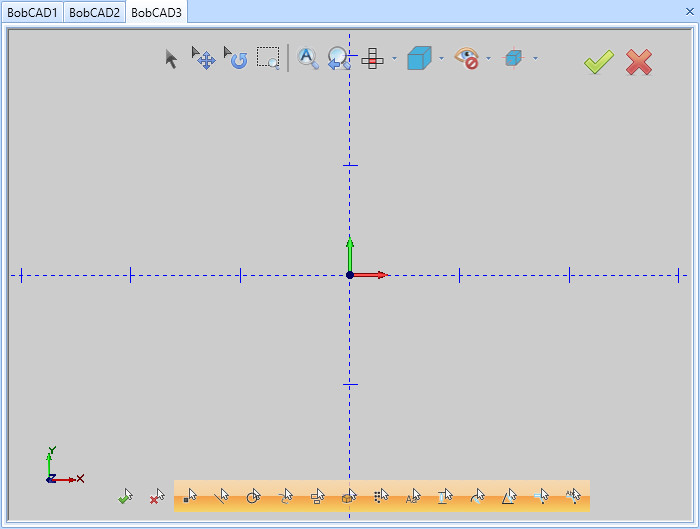Enable the green check selection filter
The height and width of the screenshot is (529, 700).
coord(125,496)
